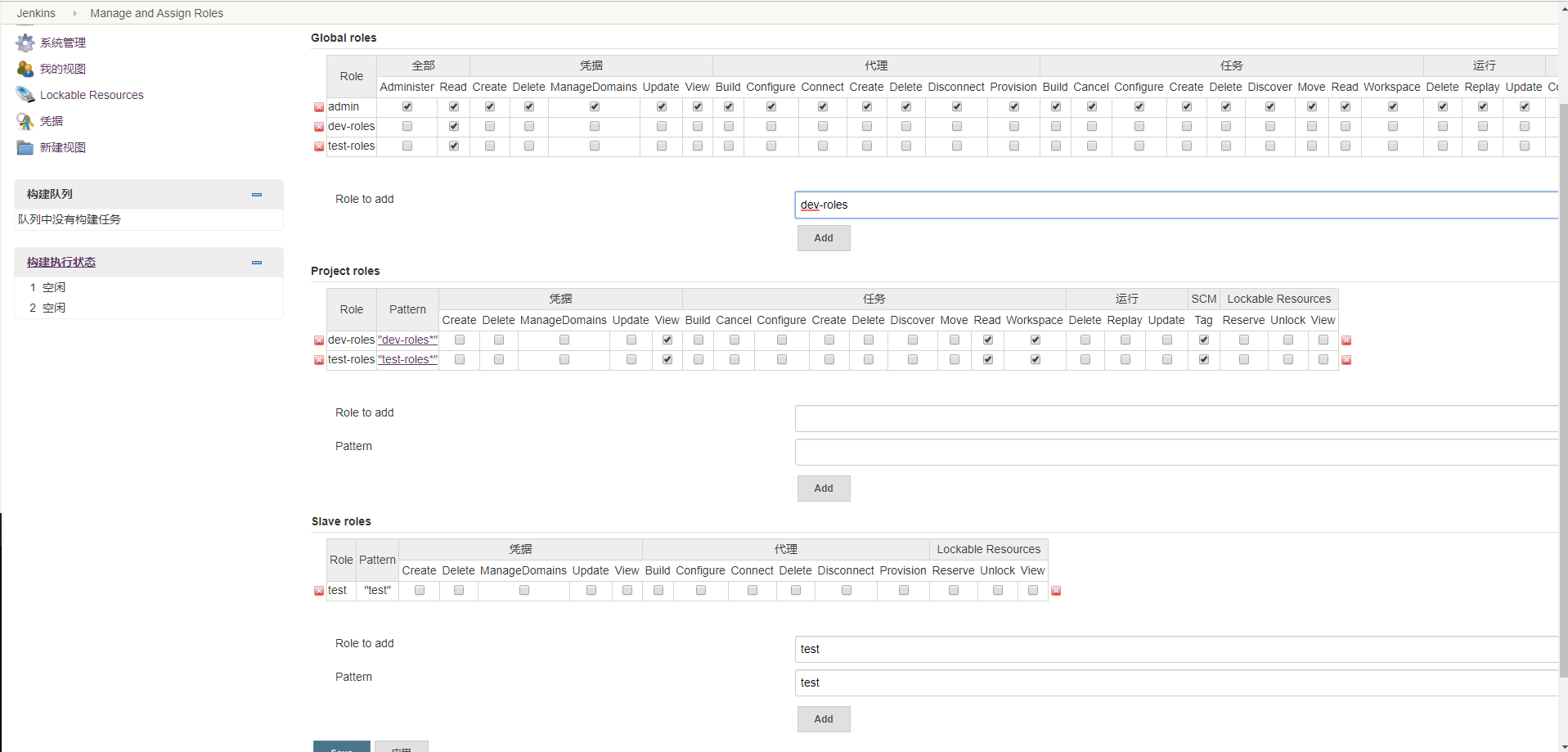This screenshot has width=1568, height=752.
Task: Toggle 代理 Disconnect for admin global role
Action: click(957, 106)
